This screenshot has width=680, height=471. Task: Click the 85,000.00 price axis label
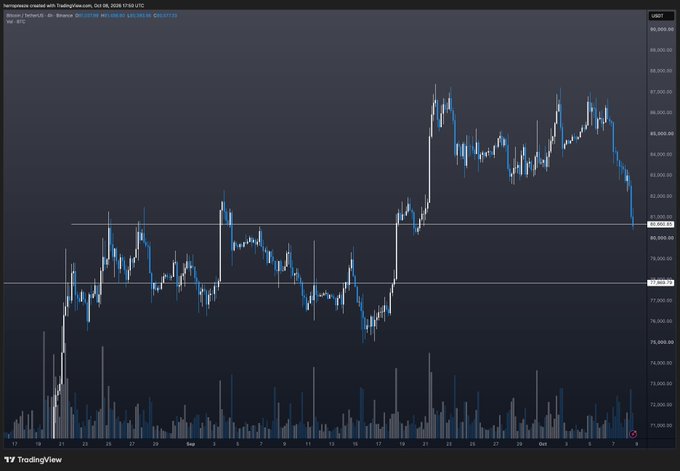point(661,134)
